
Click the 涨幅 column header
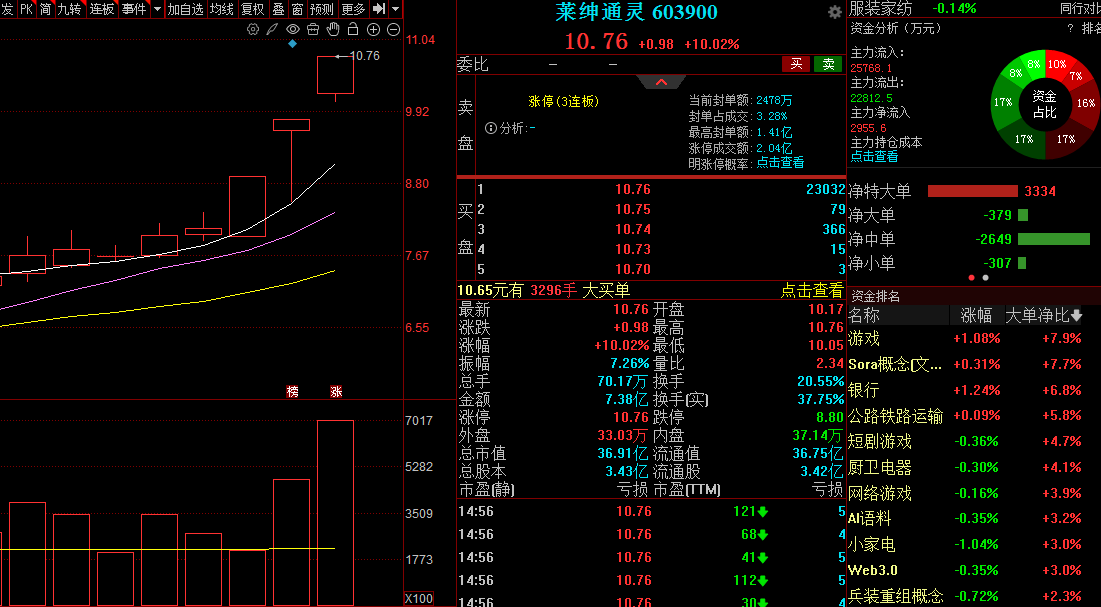click(x=976, y=315)
